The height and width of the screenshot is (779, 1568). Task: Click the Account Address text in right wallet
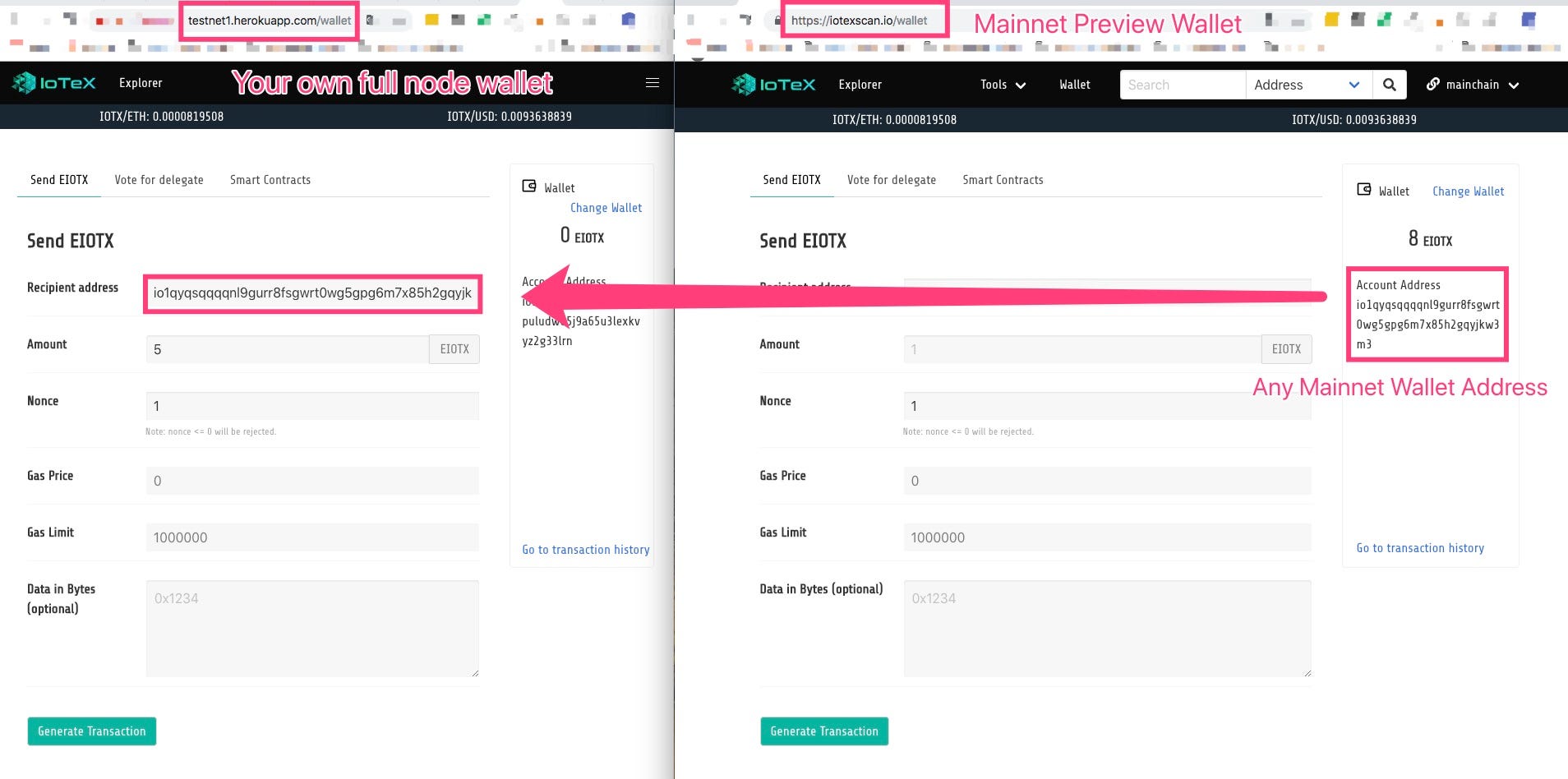pos(1427,315)
